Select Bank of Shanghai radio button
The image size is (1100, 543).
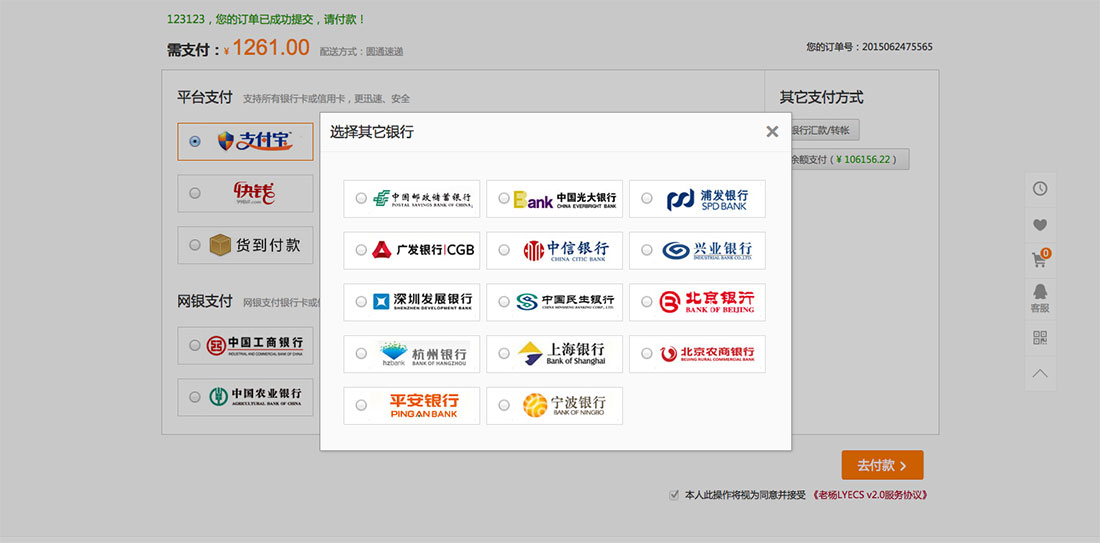click(x=504, y=354)
